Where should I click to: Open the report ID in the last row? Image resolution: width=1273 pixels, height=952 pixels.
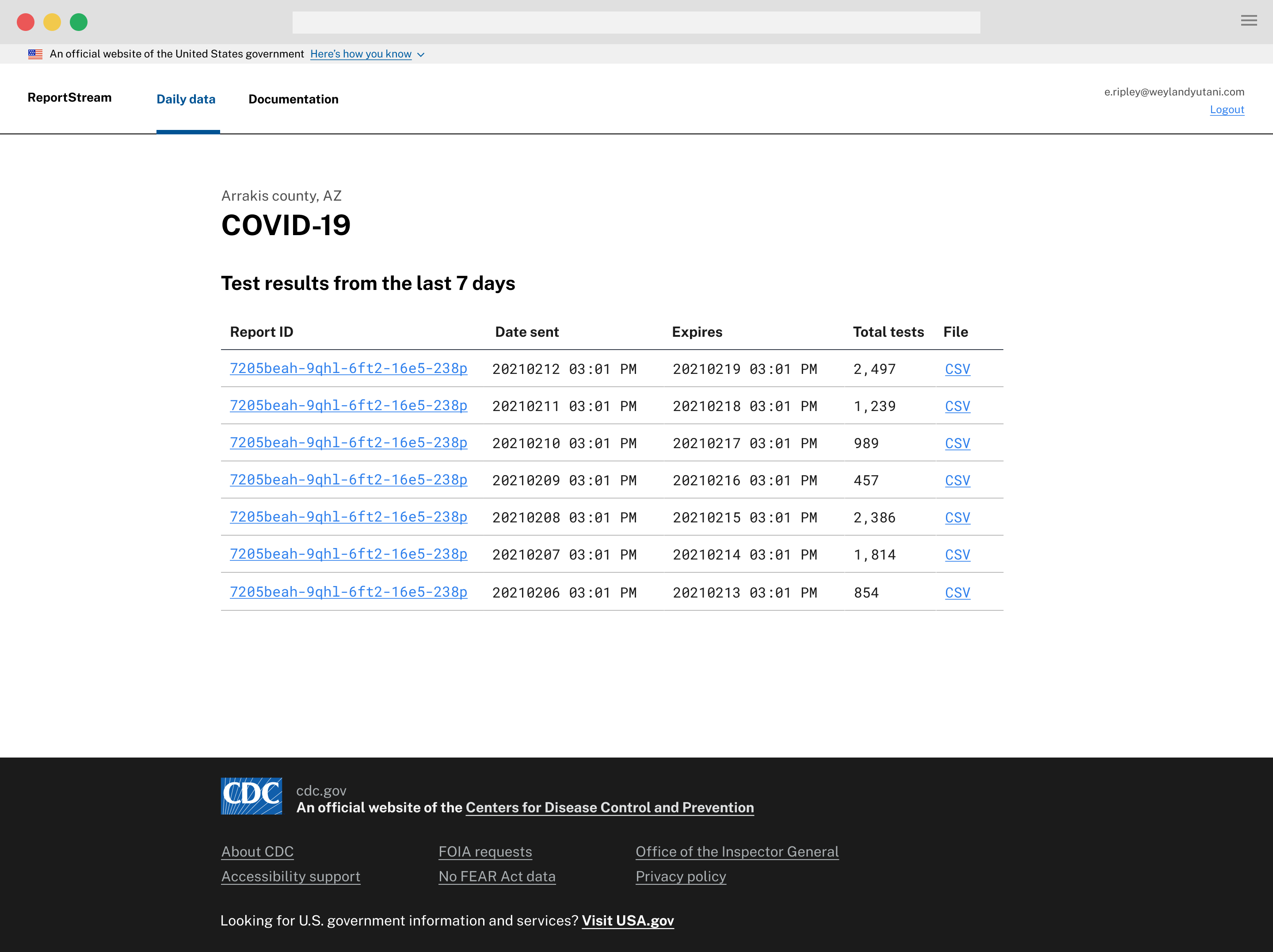tap(348, 592)
